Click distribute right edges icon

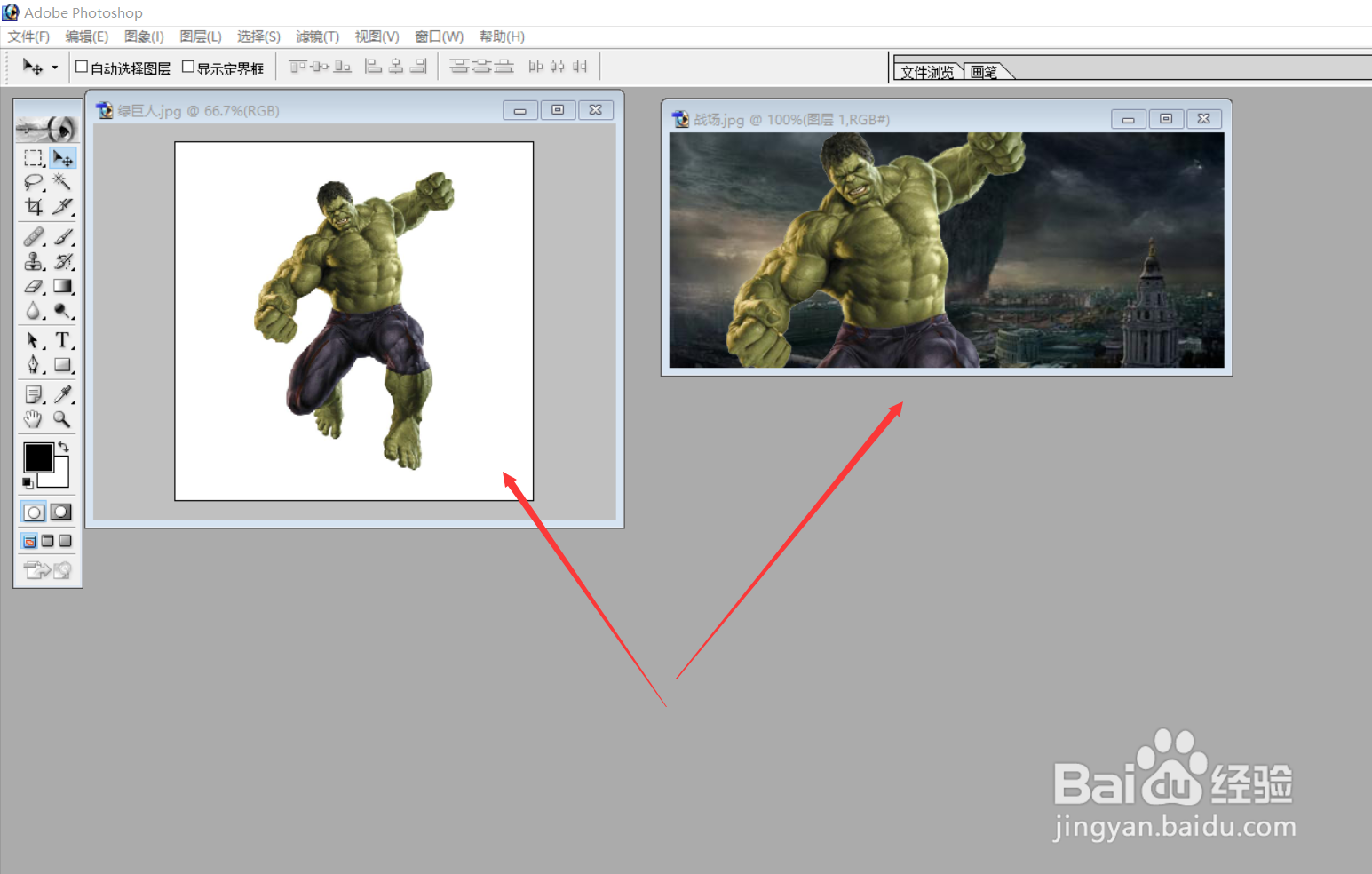tap(580, 67)
